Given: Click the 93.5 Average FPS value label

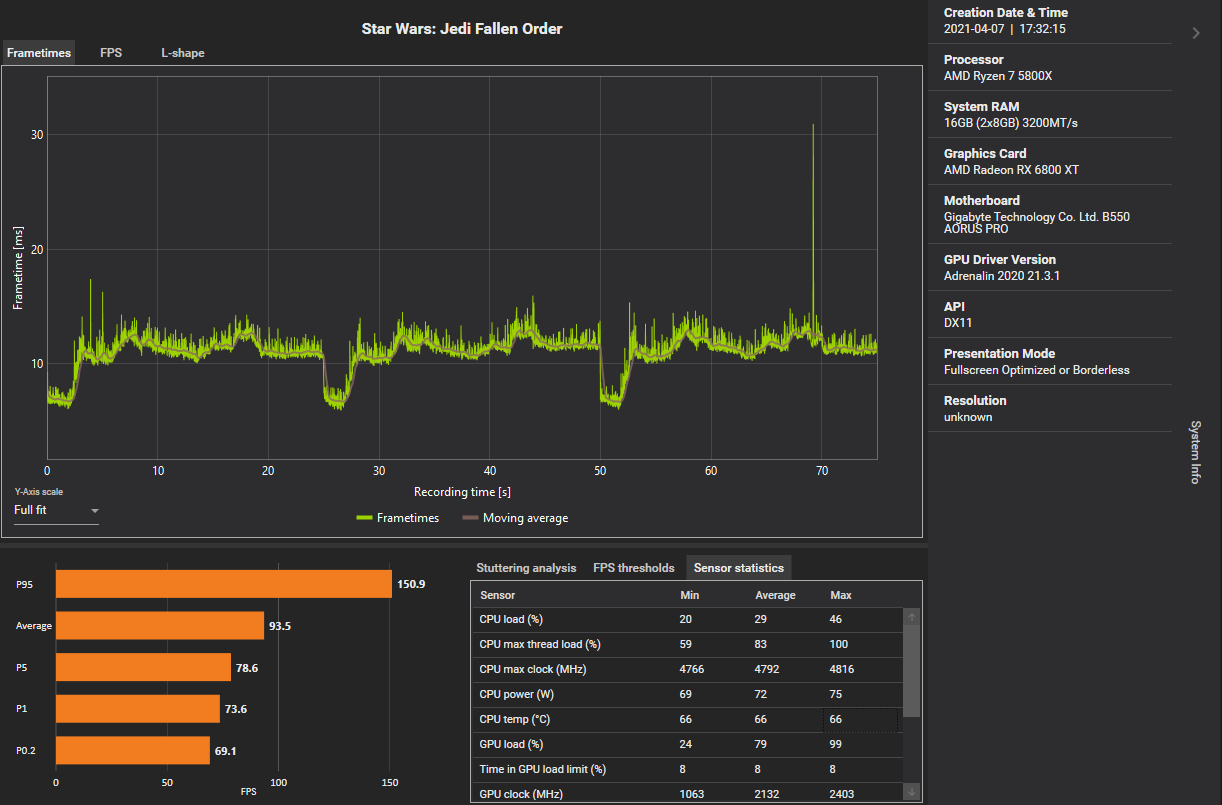Looking at the screenshot, I should click(280, 626).
